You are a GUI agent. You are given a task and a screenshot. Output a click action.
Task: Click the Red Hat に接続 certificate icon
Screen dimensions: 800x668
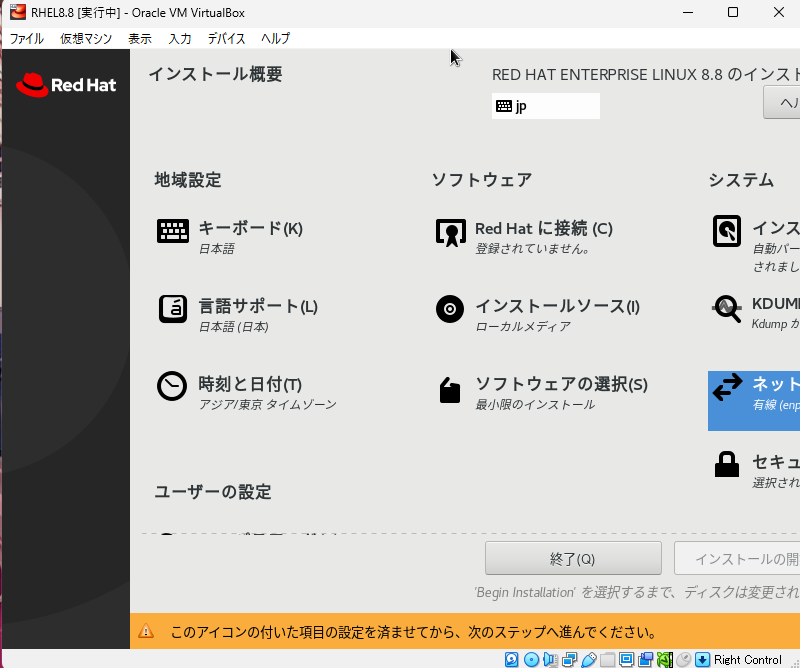451,233
